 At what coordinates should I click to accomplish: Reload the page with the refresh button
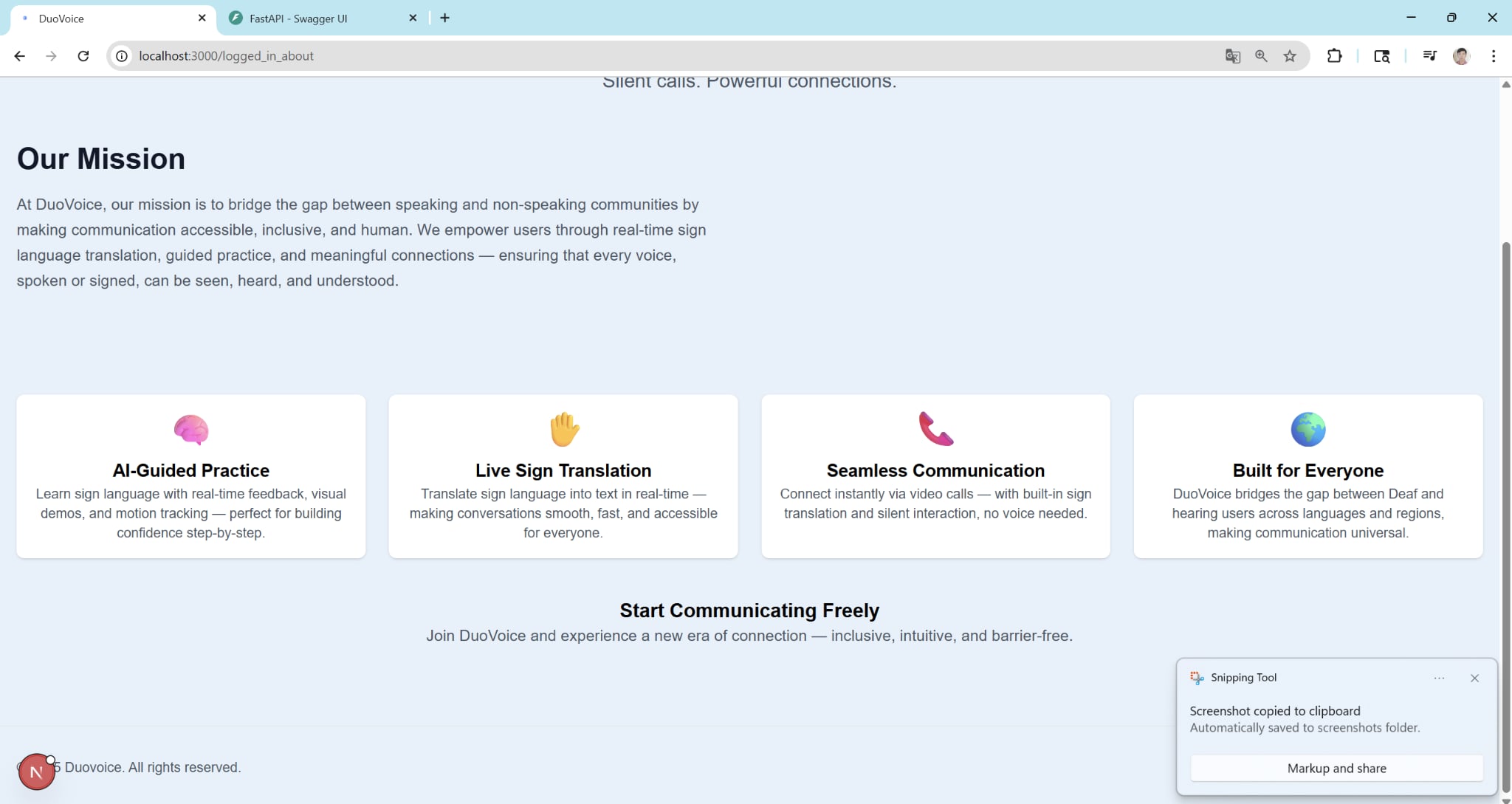coord(83,56)
